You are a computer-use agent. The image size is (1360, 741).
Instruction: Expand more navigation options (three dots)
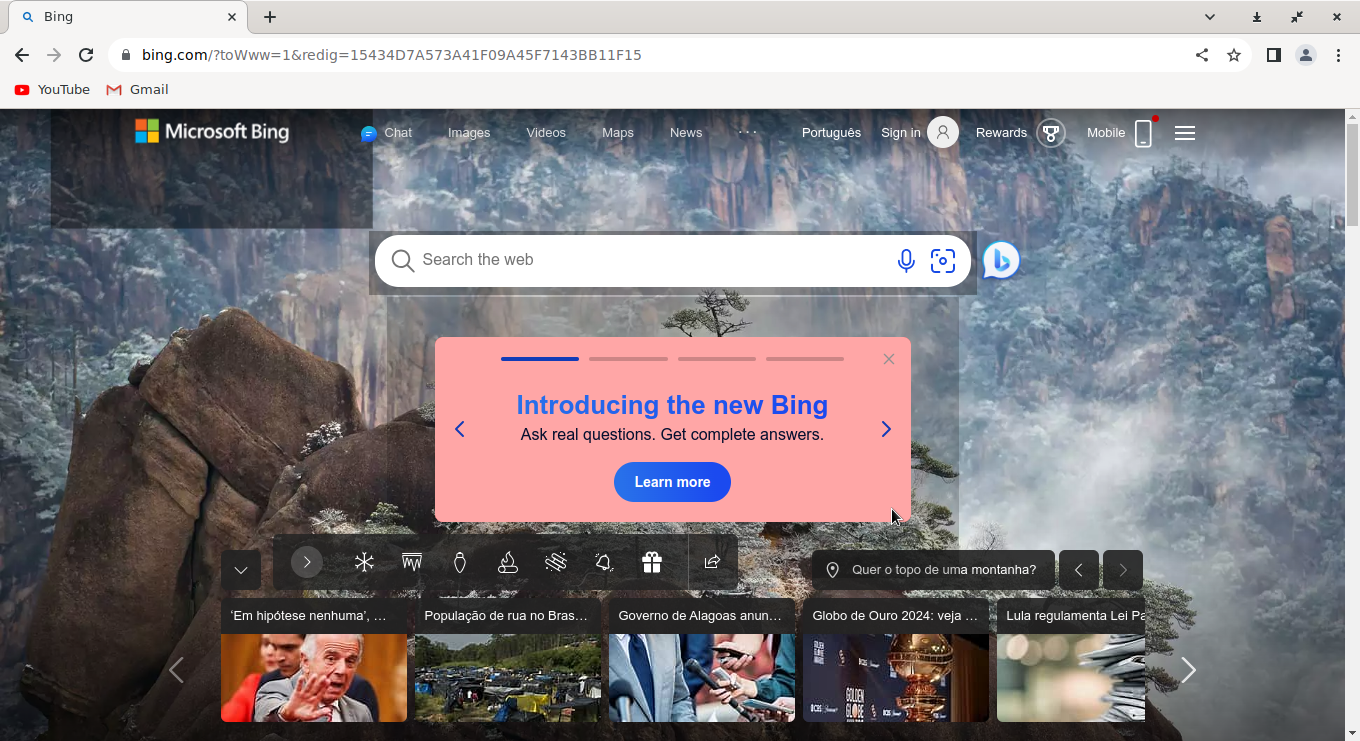[x=748, y=132]
